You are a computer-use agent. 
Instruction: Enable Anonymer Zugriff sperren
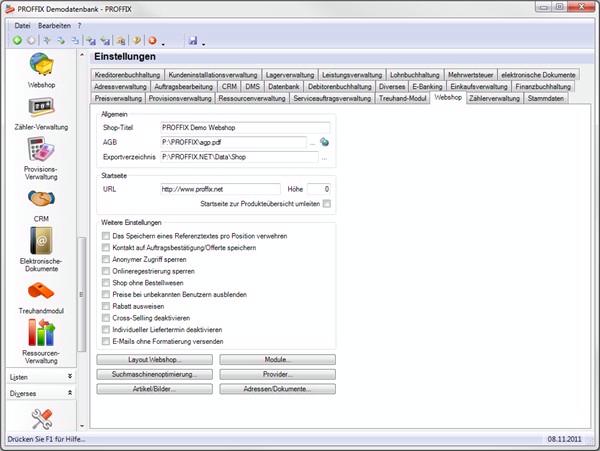pyautogui.click(x=106, y=259)
